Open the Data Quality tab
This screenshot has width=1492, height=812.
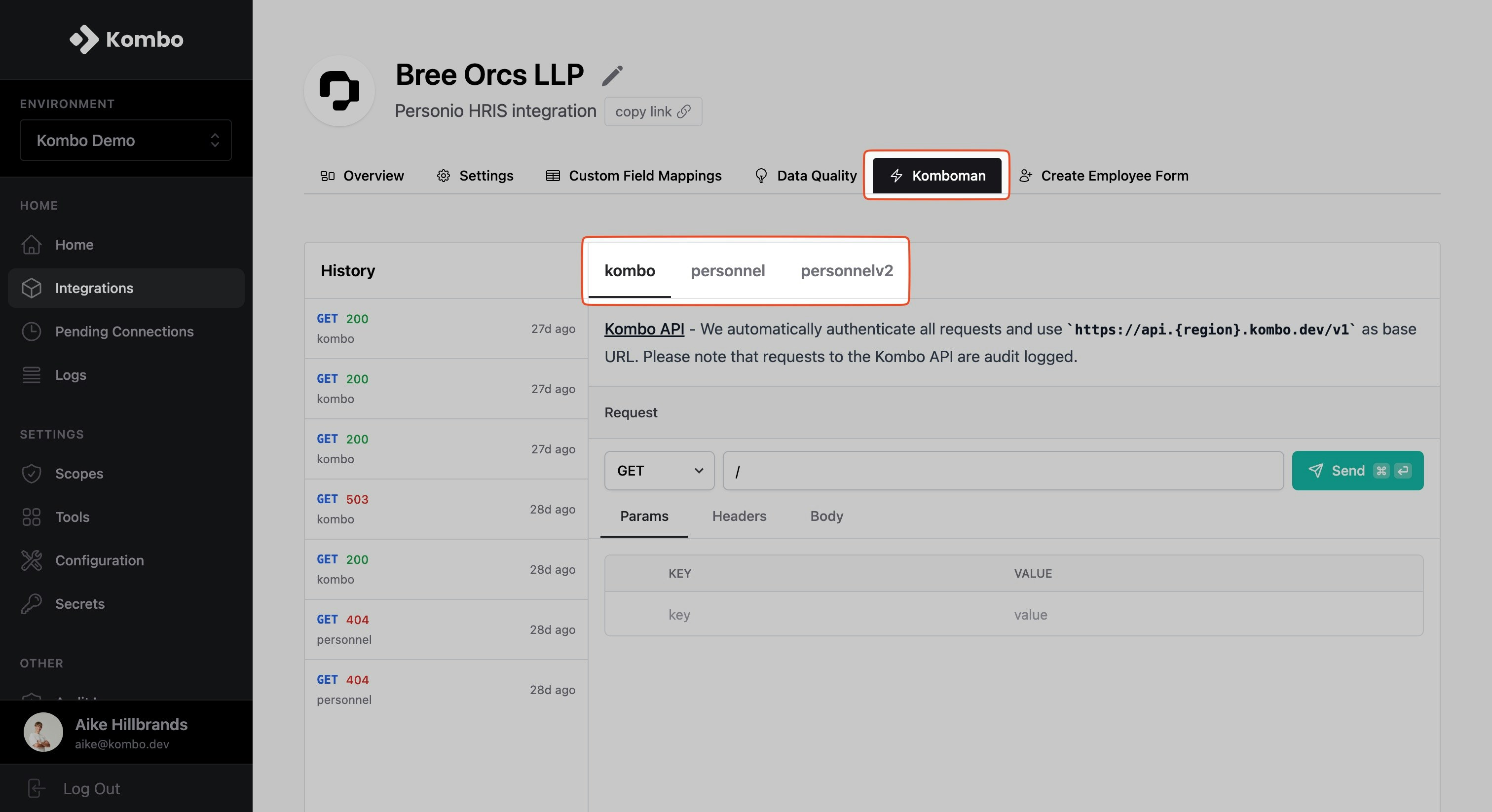pos(806,176)
